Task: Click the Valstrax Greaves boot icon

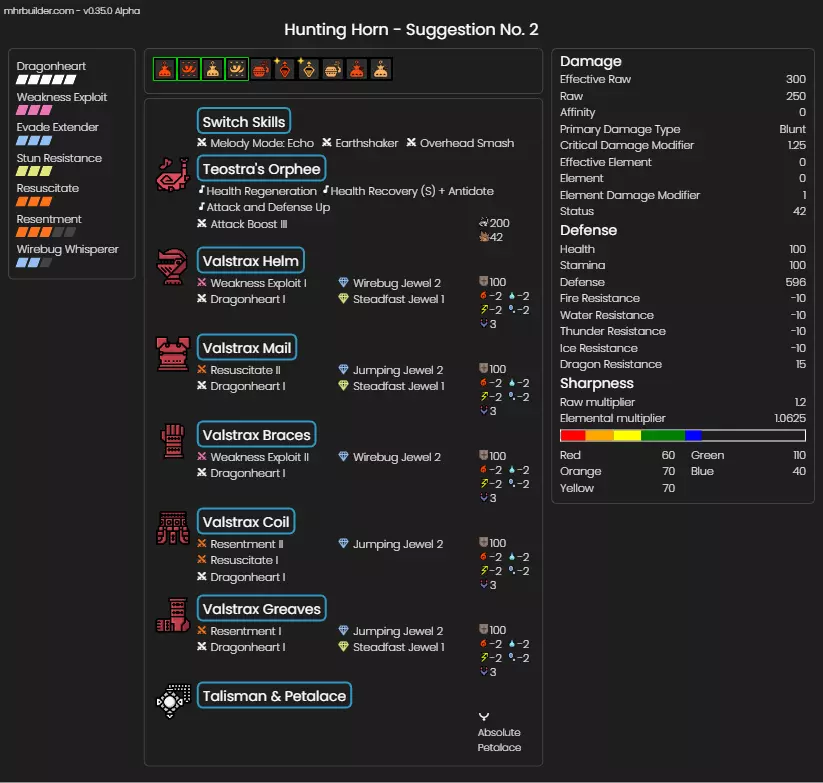Action: (x=173, y=615)
